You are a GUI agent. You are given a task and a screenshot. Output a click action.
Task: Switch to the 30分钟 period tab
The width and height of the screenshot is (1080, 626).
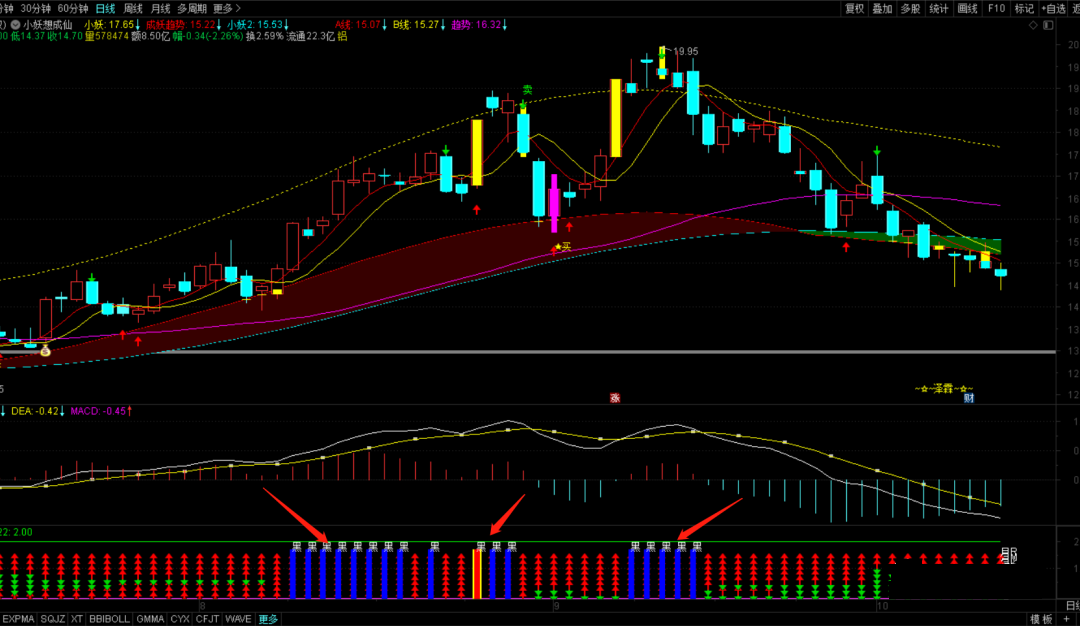point(35,8)
